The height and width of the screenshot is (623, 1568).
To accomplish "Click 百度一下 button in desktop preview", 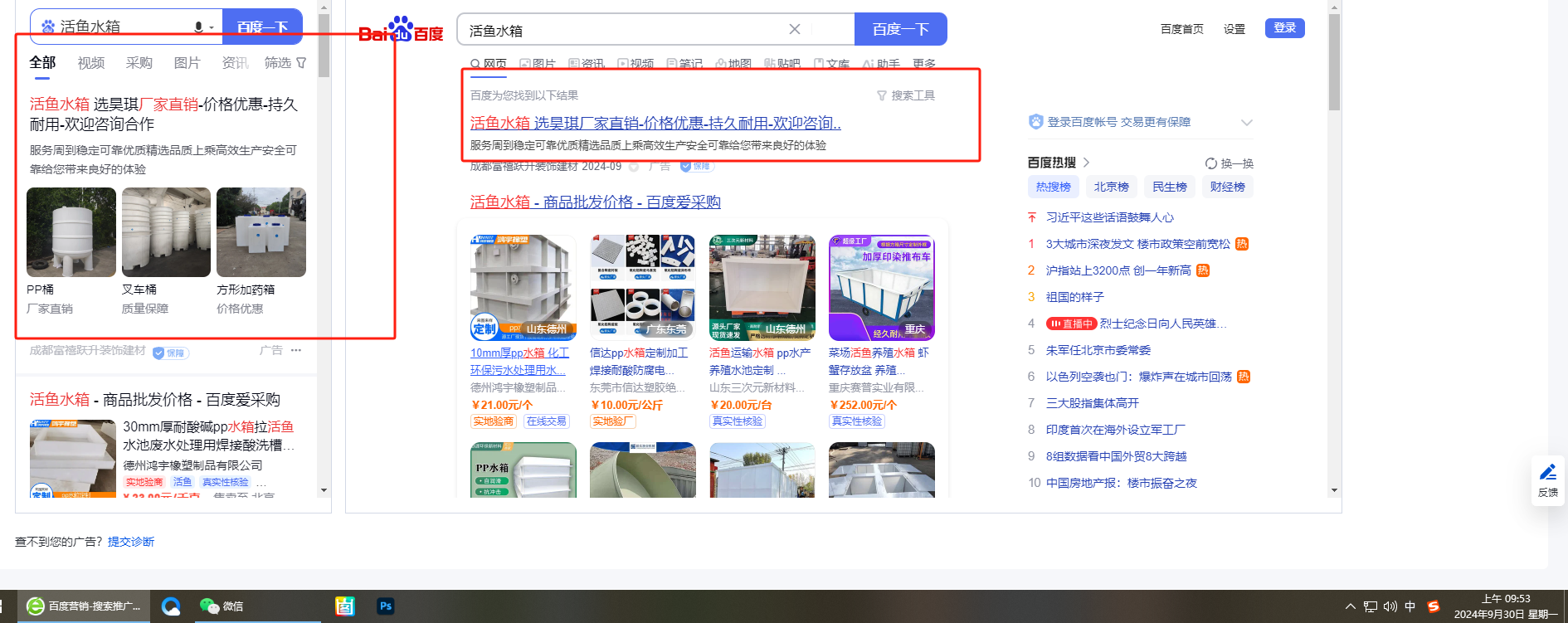I will [900, 29].
